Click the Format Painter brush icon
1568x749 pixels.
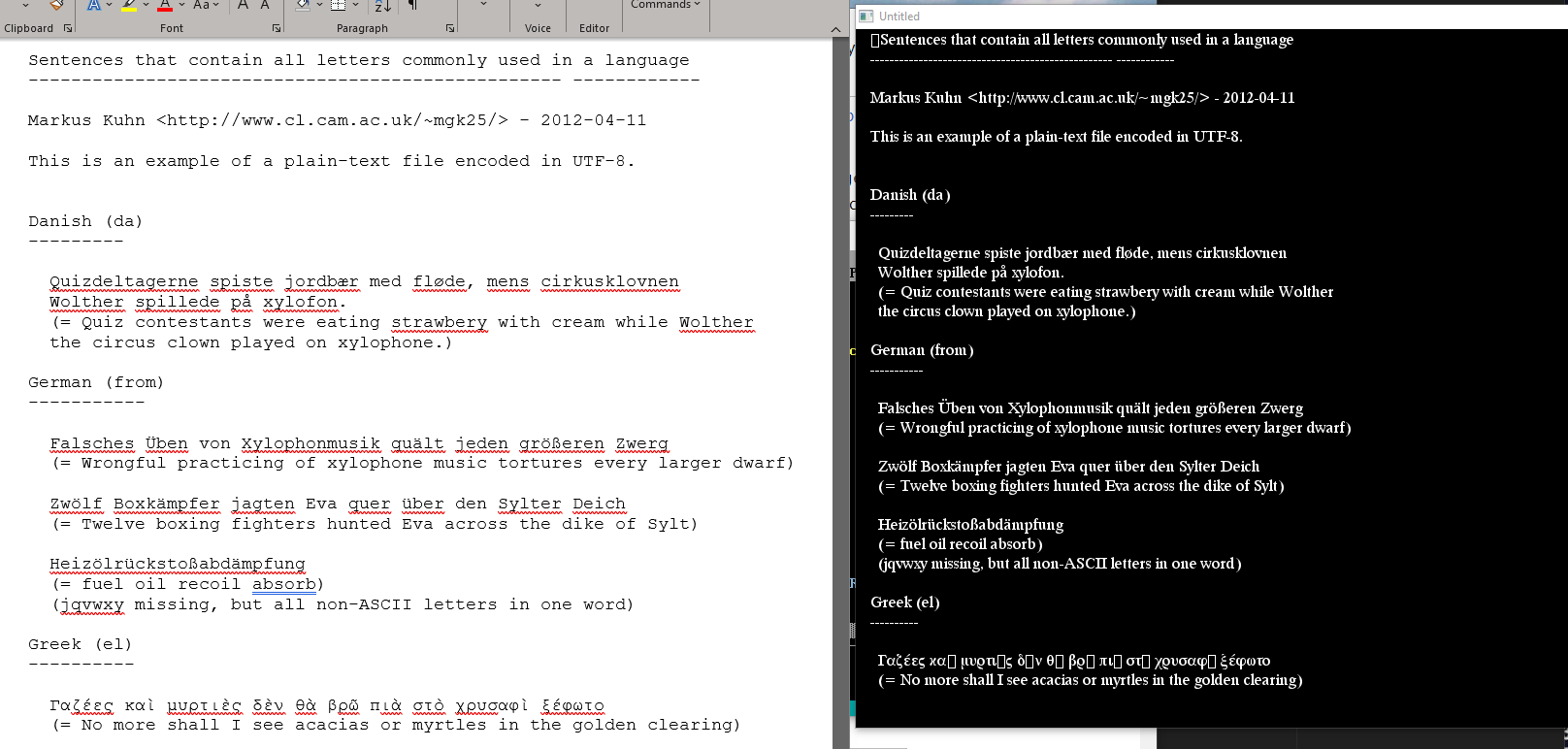click(x=57, y=5)
